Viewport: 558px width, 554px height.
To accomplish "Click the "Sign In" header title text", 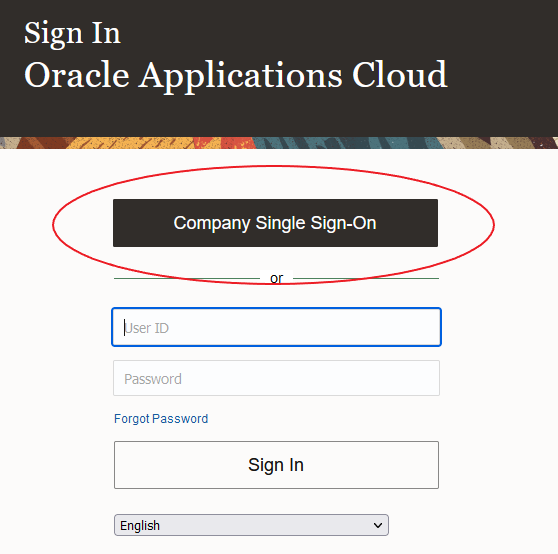I will [x=72, y=33].
